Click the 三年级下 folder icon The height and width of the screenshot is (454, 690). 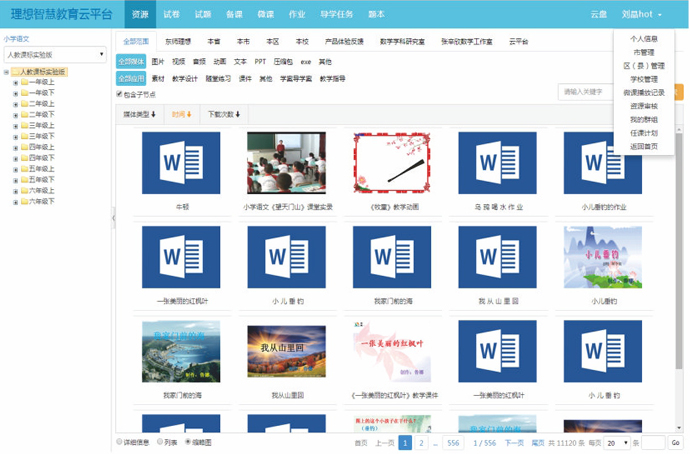25,136
